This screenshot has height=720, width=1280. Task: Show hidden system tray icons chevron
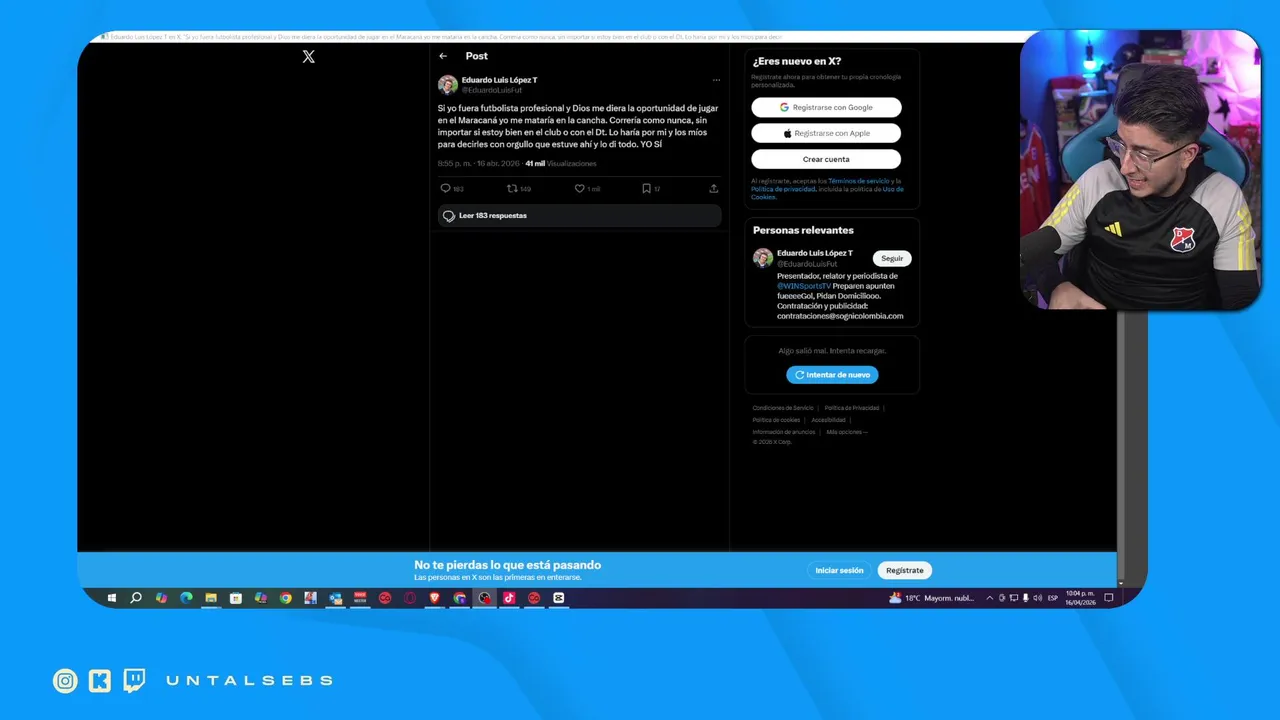coord(990,598)
